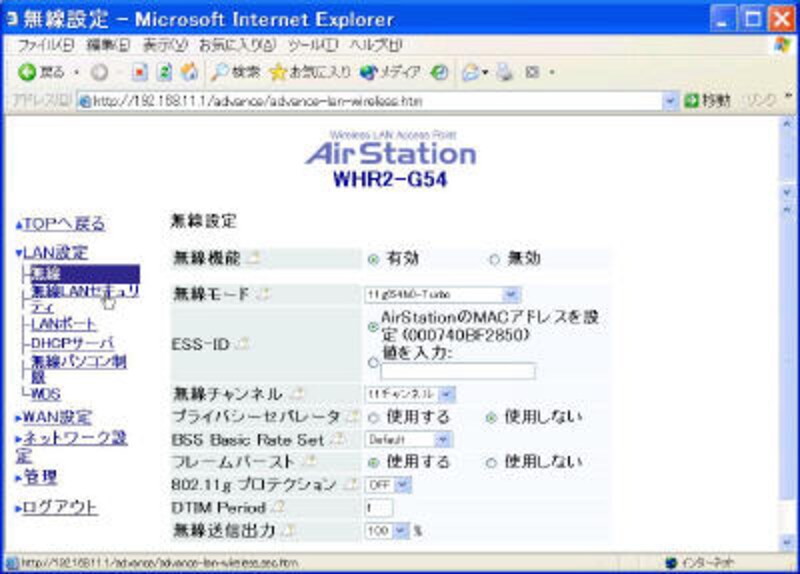Click the LANポート sidebar link
Image resolution: width=800 pixels, height=574 pixels.
[63, 323]
